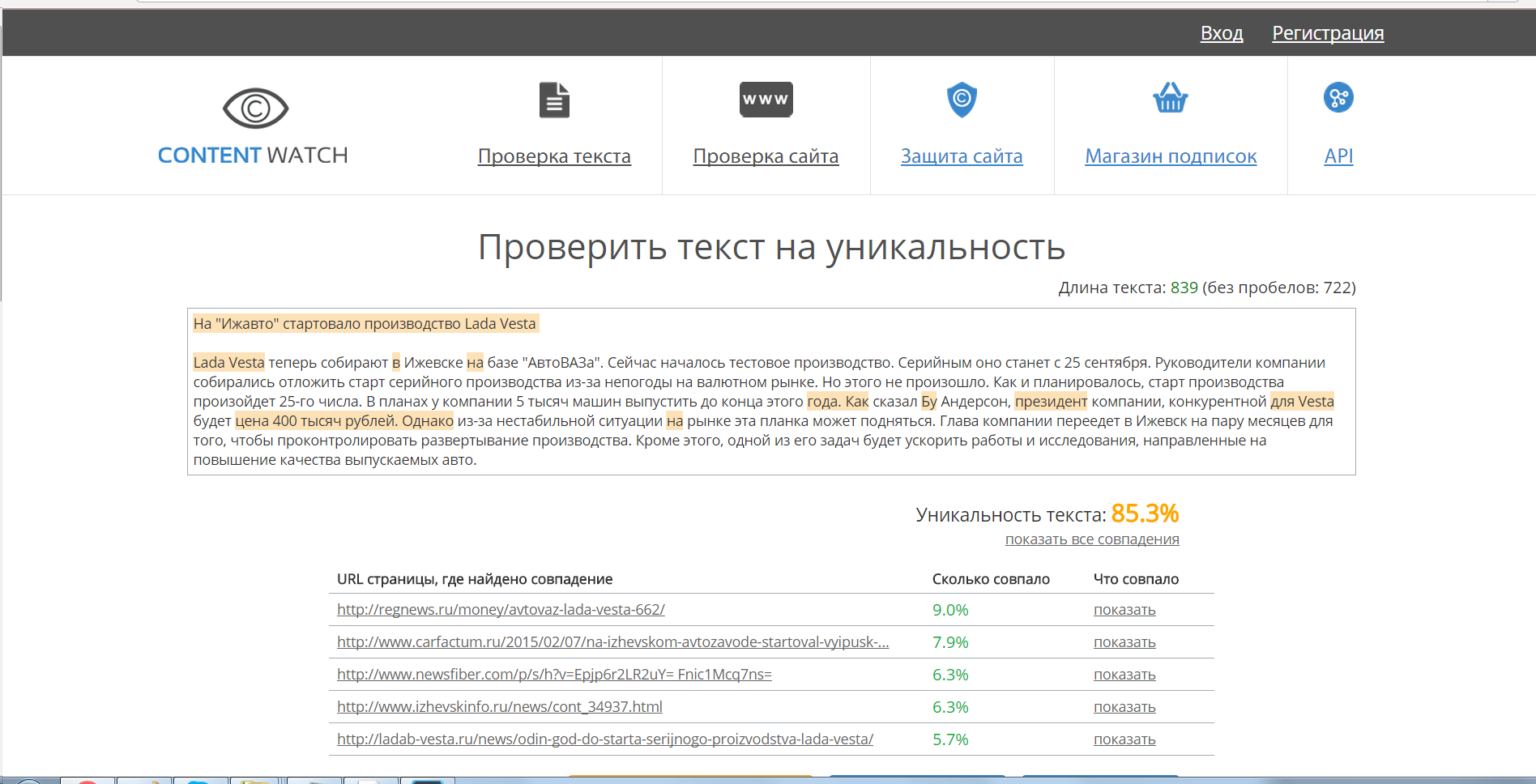Screen dimensions: 1536x784
Task: Open site protection via the shield icon
Action: [x=962, y=99]
